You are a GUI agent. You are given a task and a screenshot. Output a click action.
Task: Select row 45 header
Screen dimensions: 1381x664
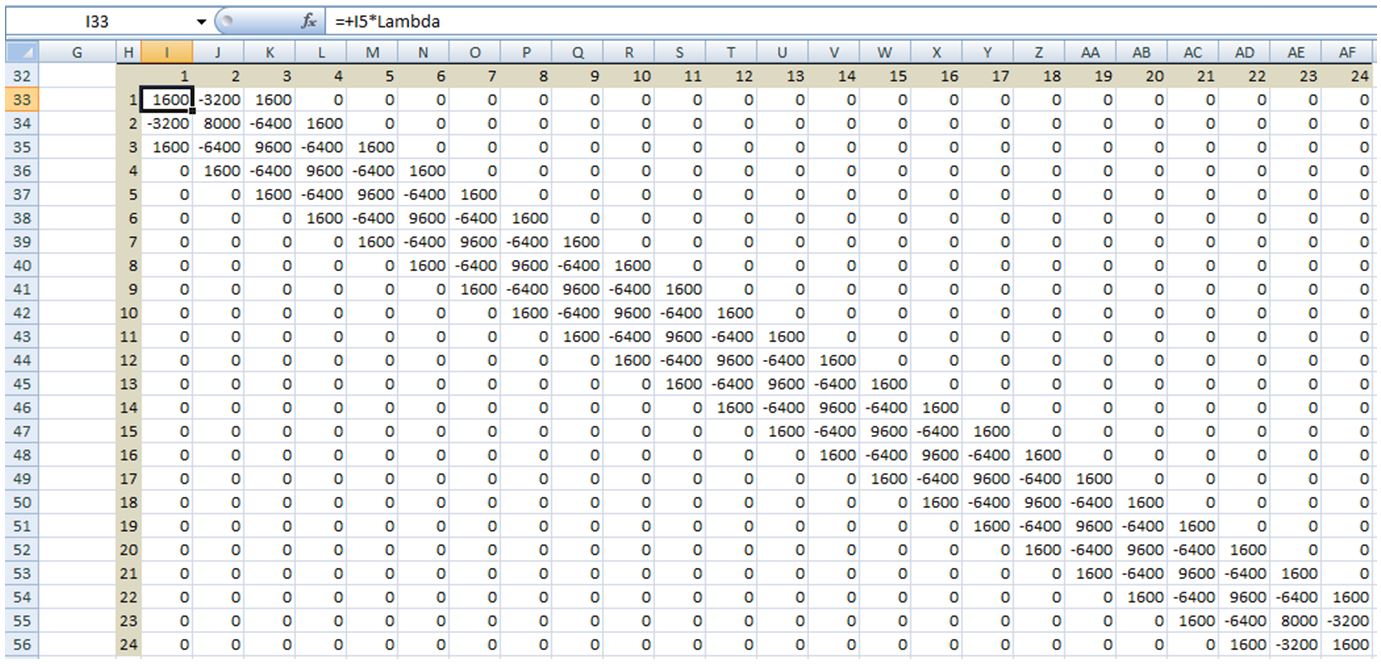click(x=21, y=385)
